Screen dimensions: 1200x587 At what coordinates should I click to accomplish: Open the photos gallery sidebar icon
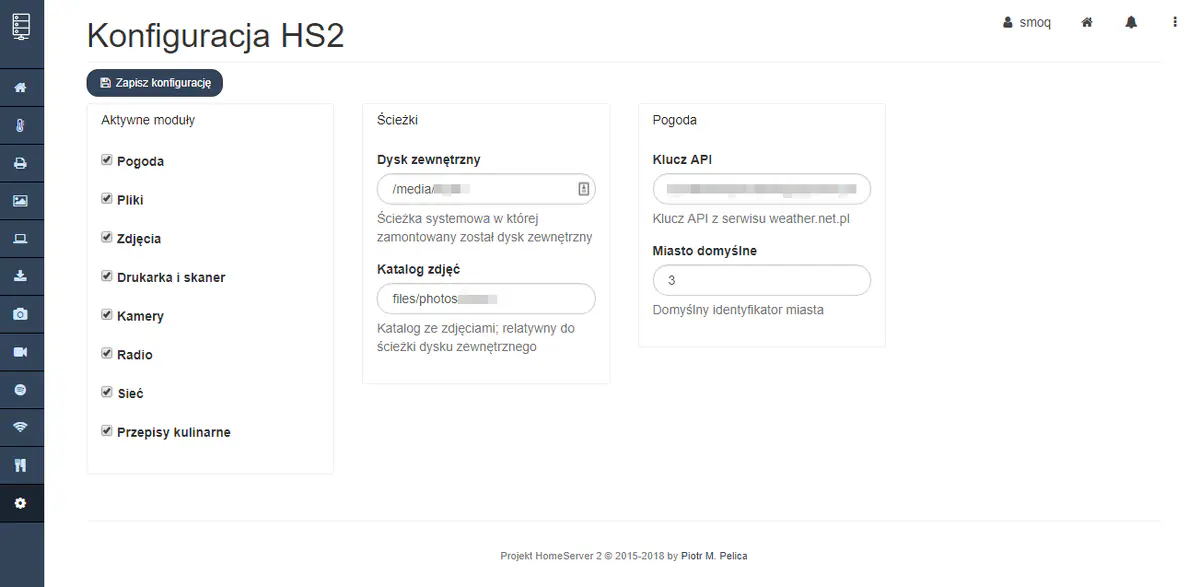[20, 201]
